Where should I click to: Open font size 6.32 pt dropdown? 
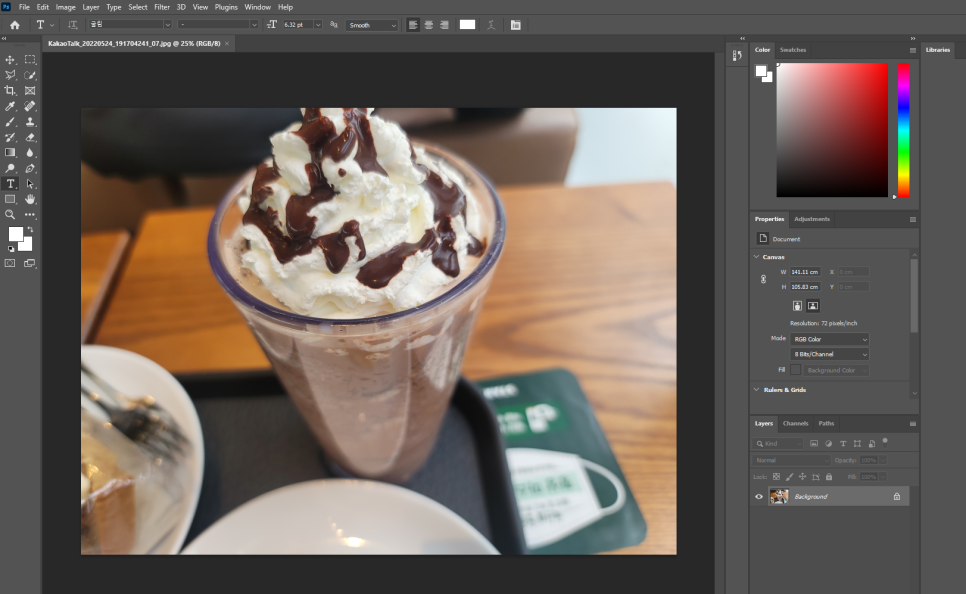(x=318, y=25)
